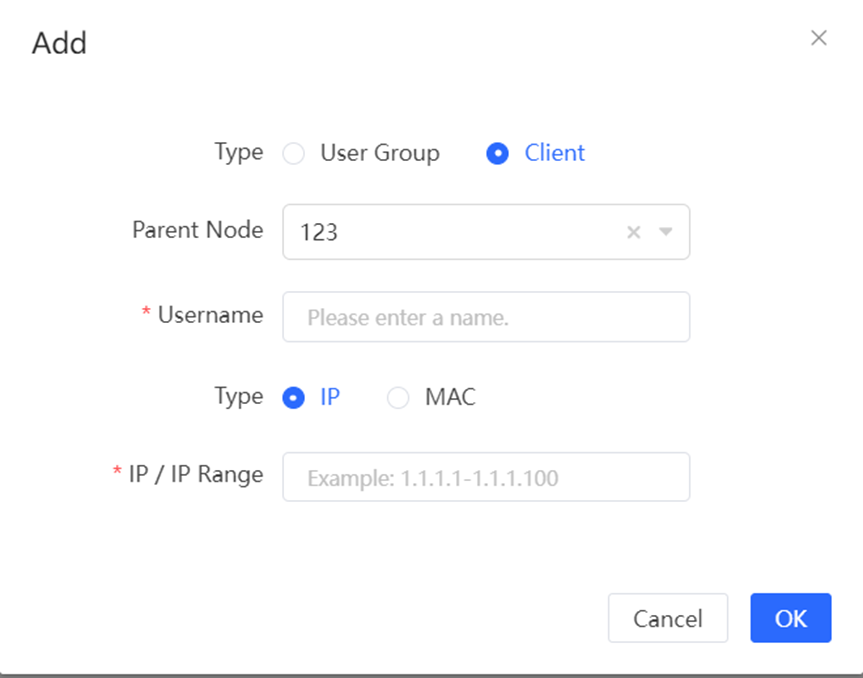Focus the Username input field
863x678 pixels.
[x=486, y=317]
